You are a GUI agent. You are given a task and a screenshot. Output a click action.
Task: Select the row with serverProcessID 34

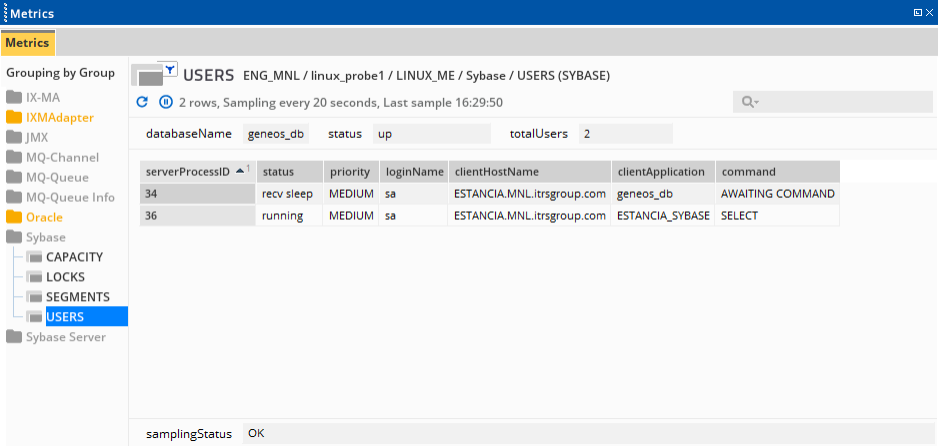tap(489, 194)
